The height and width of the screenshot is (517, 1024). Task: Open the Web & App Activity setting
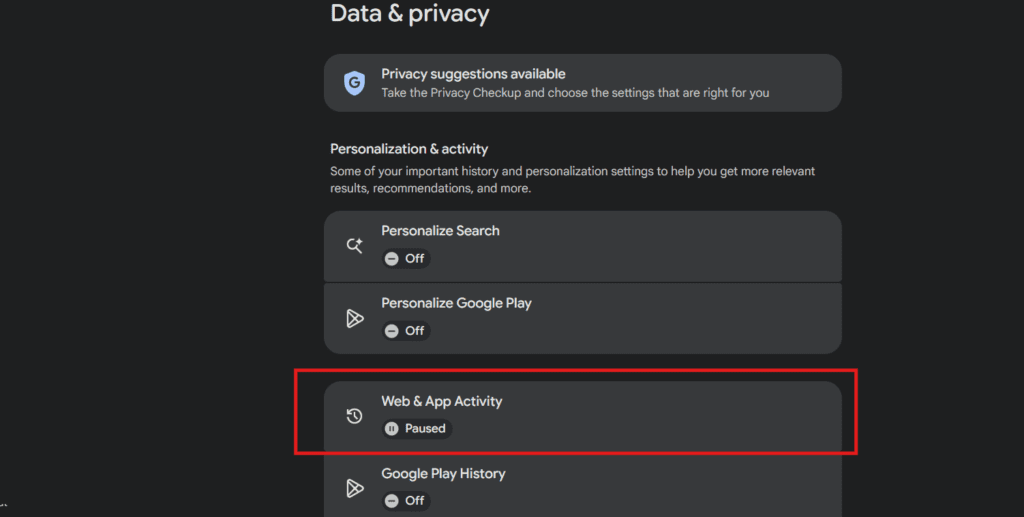coord(583,416)
